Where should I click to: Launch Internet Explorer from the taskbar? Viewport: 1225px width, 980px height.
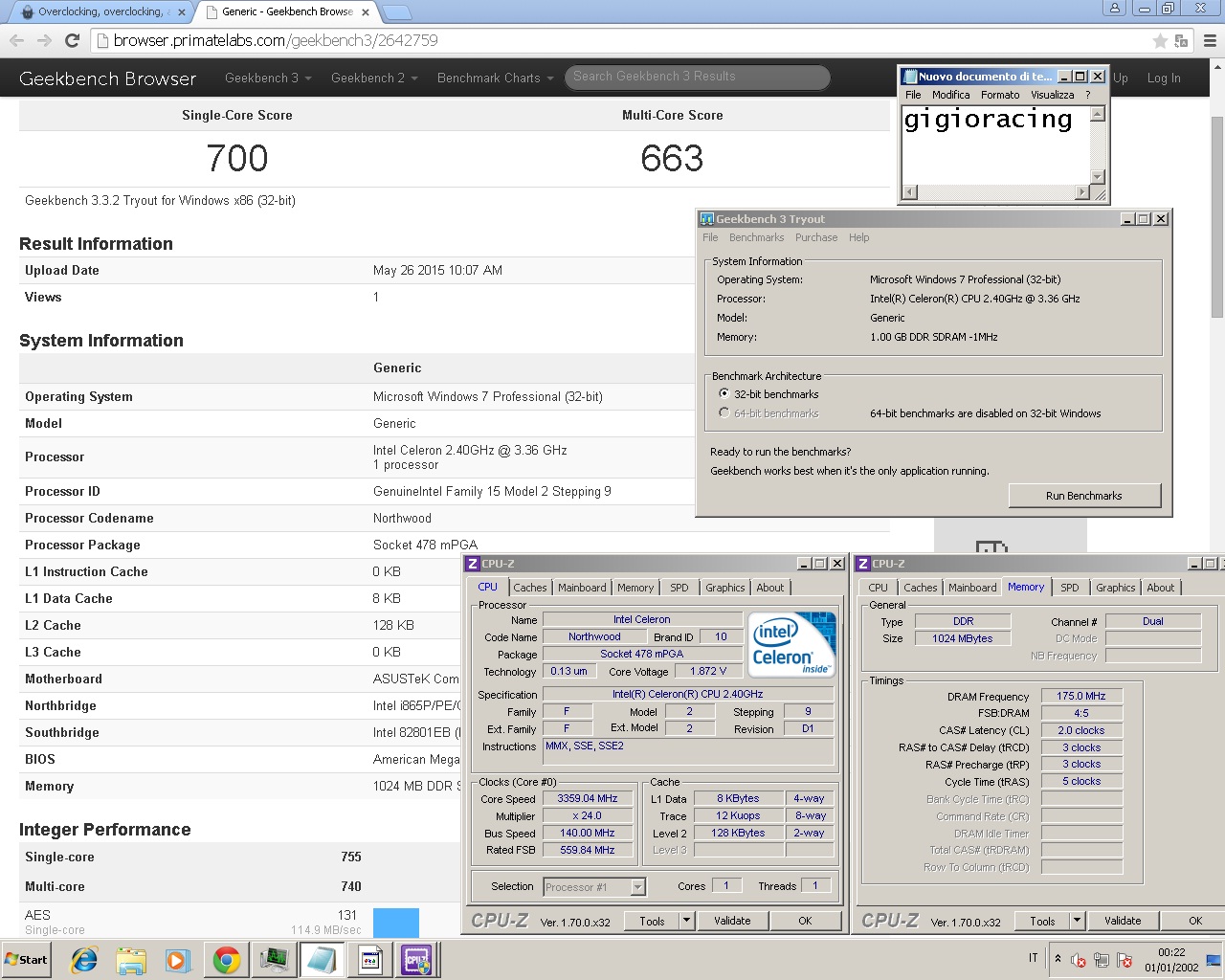point(84,960)
